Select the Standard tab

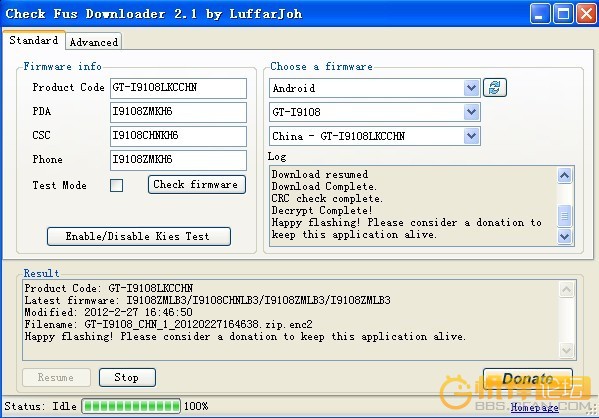coord(34,40)
